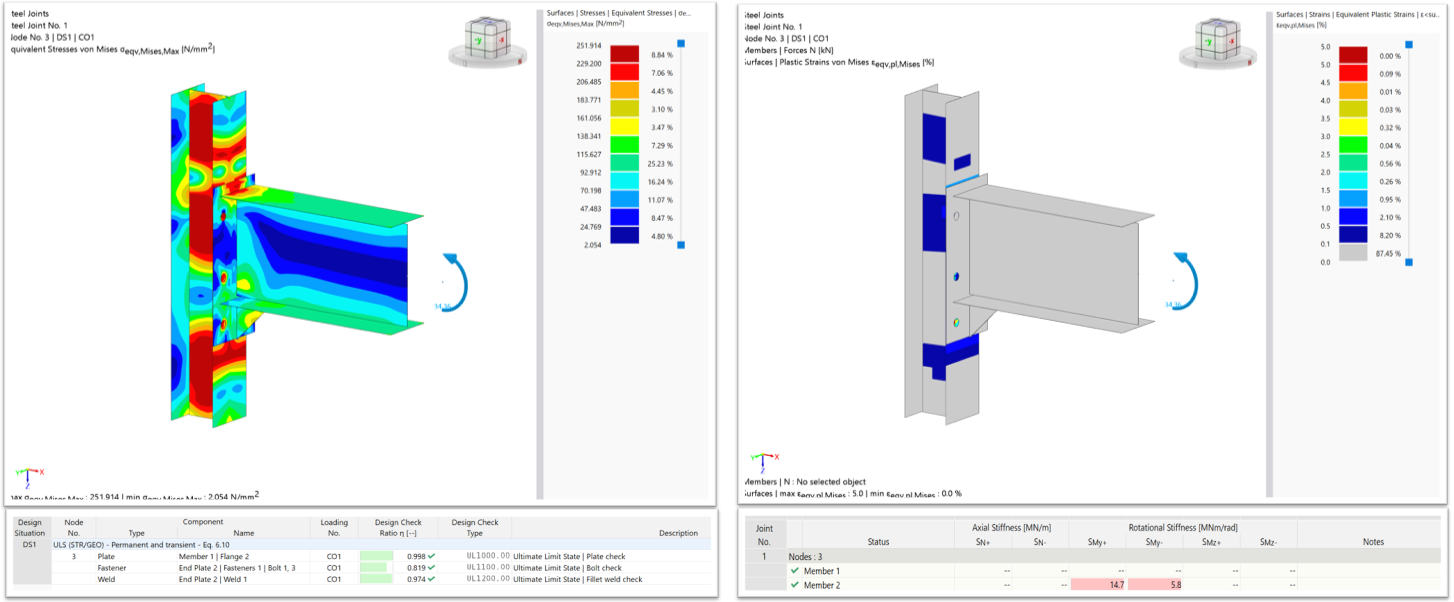The width and height of the screenshot is (1454, 602).
Task: Select the upper slider handle of the stress legend
Action: pyautogui.click(x=682, y=44)
